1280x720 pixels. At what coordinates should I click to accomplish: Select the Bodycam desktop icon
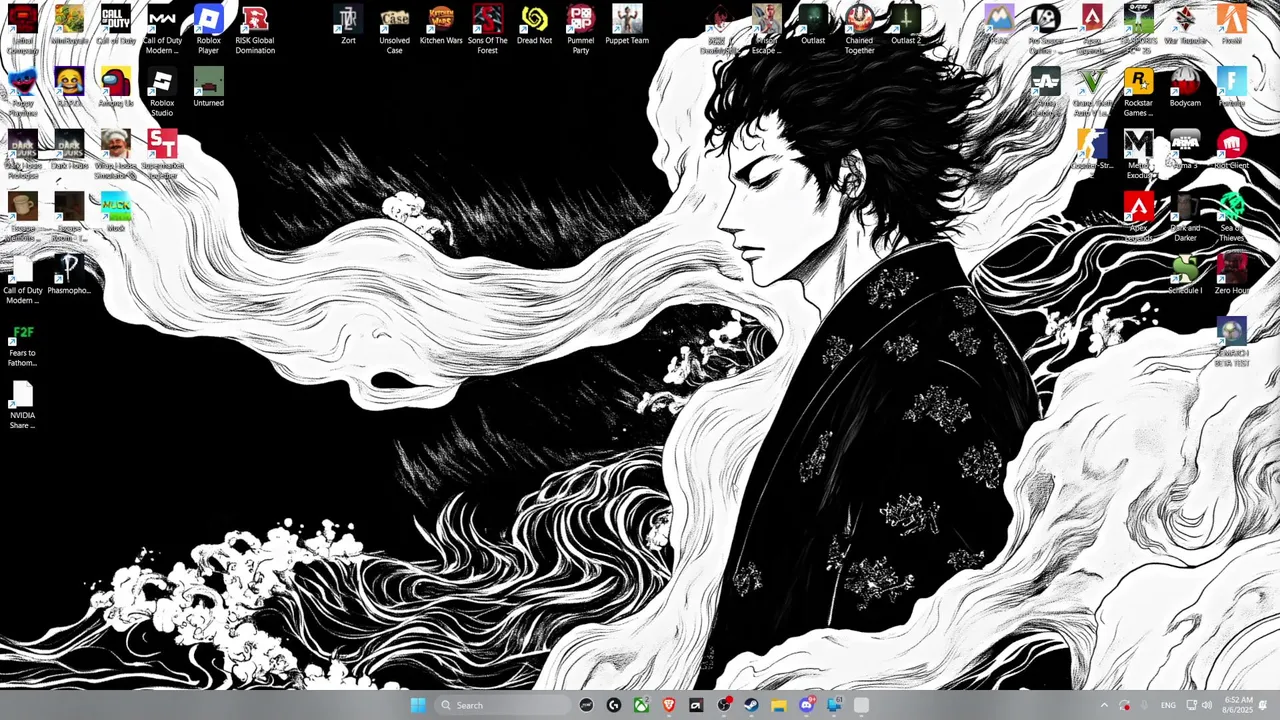pyautogui.click(x=1185, y=88)
